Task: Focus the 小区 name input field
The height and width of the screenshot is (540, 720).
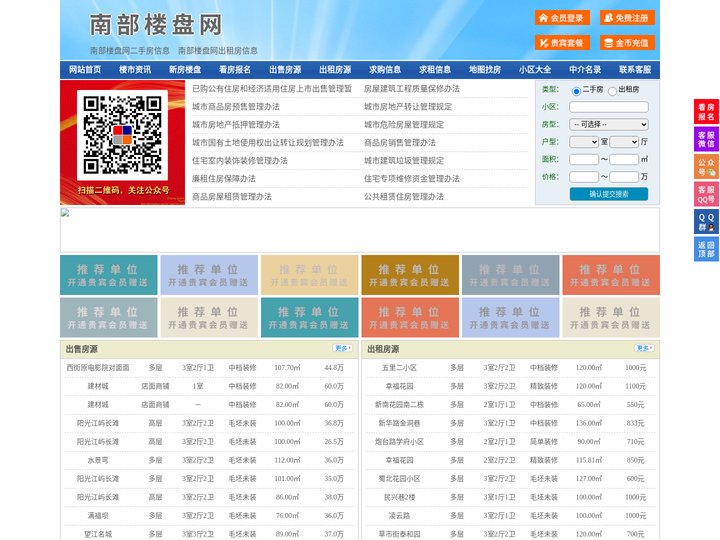Action: coord(609,107)
